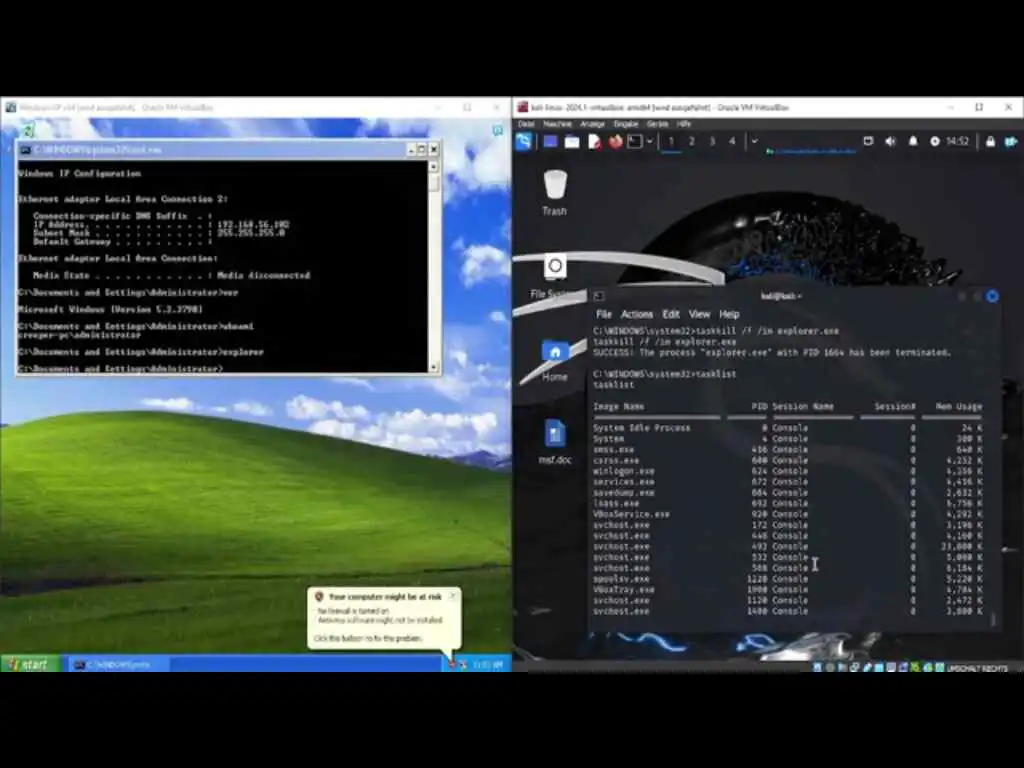1024x768 pixels.
Task: Open View menu in Kali terminal
Action: click(699, 314)
